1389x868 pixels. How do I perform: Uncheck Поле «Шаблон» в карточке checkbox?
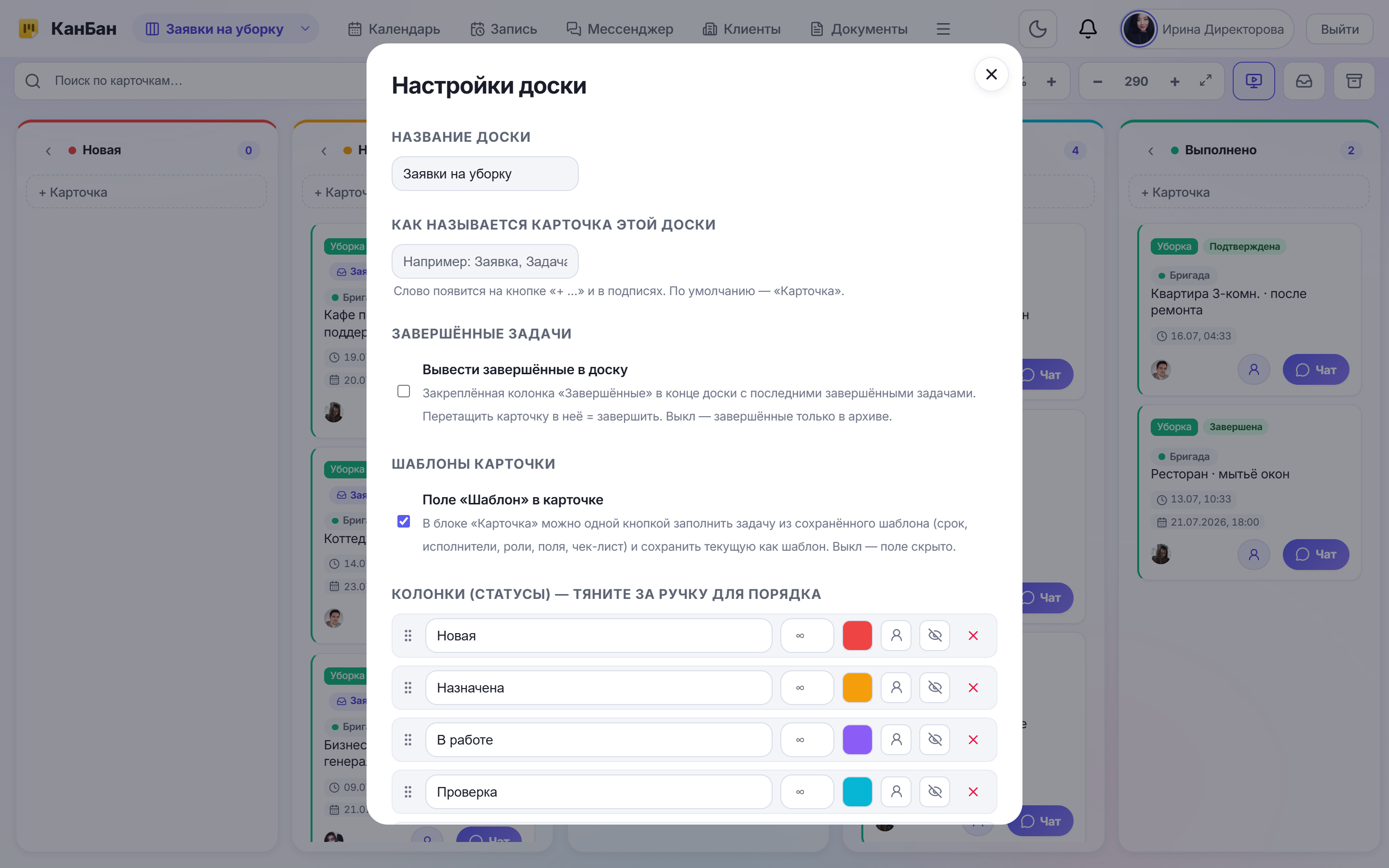click(x=404, y=521)
